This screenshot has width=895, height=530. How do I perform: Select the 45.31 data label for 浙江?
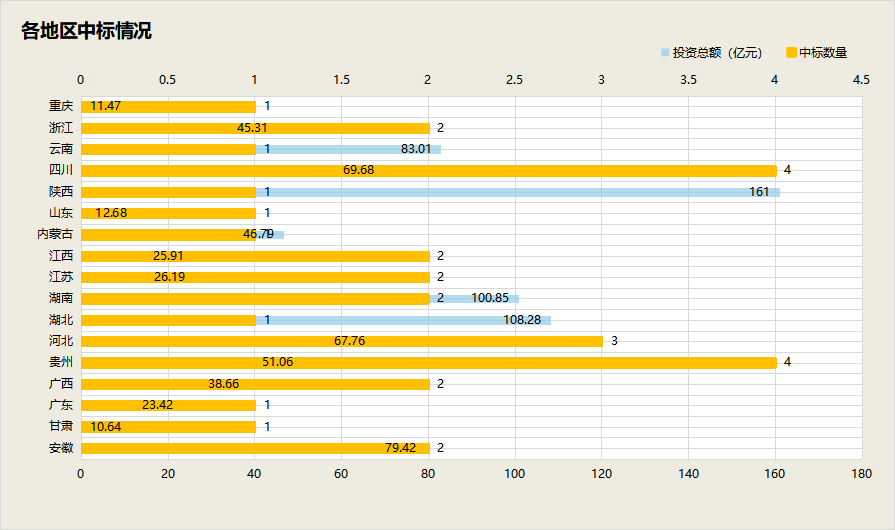pyautogui.click(x=252, y=128)
